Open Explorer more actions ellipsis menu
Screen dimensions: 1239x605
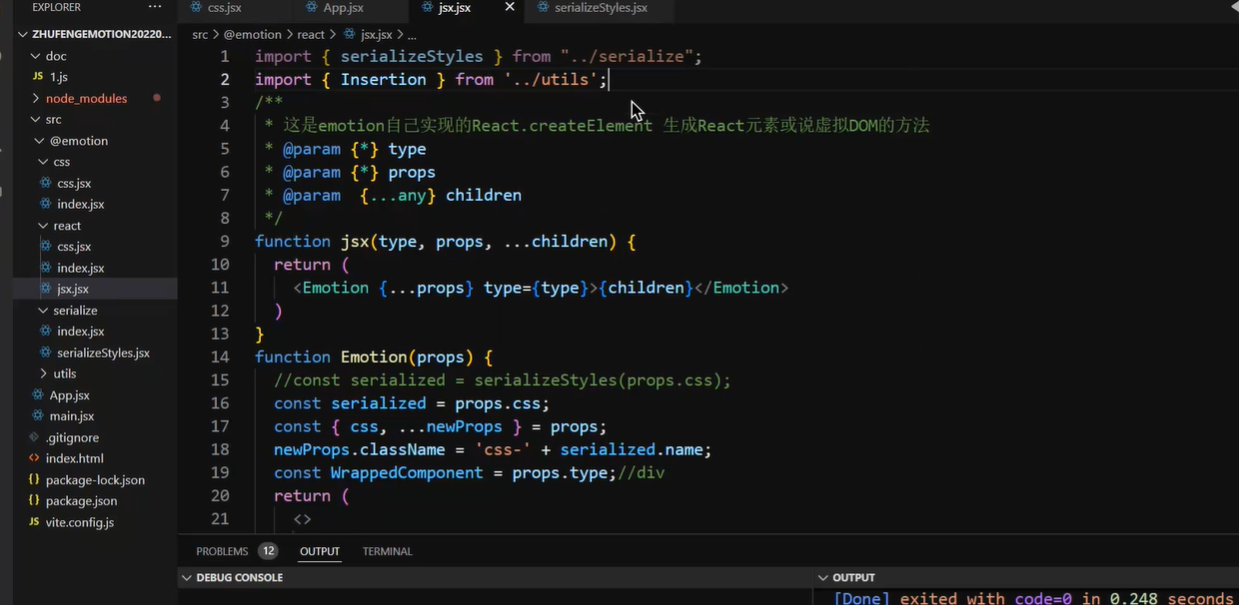154,7
